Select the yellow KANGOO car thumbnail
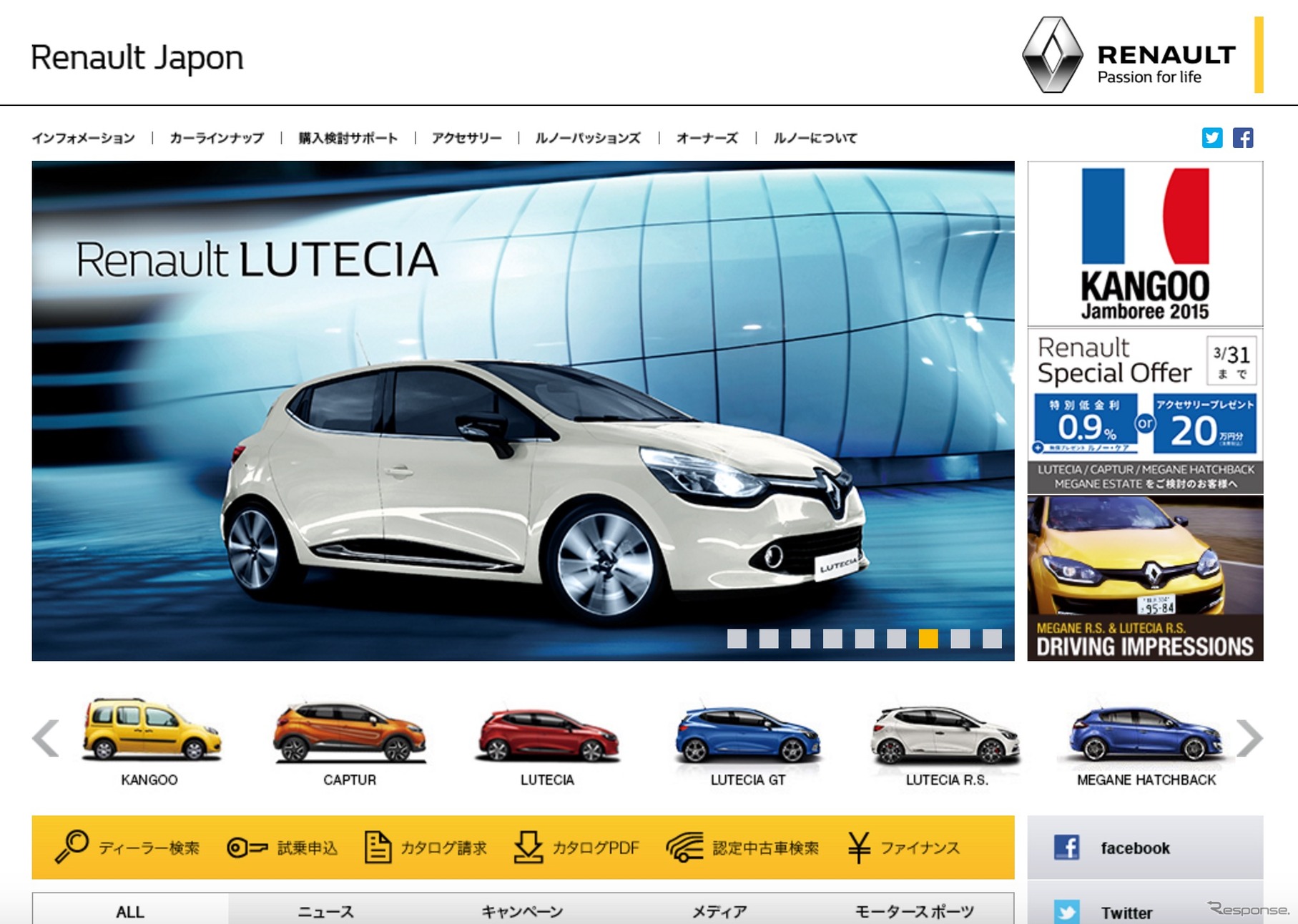The width and height of the screenshot is (1298, 924). [151, 729]
